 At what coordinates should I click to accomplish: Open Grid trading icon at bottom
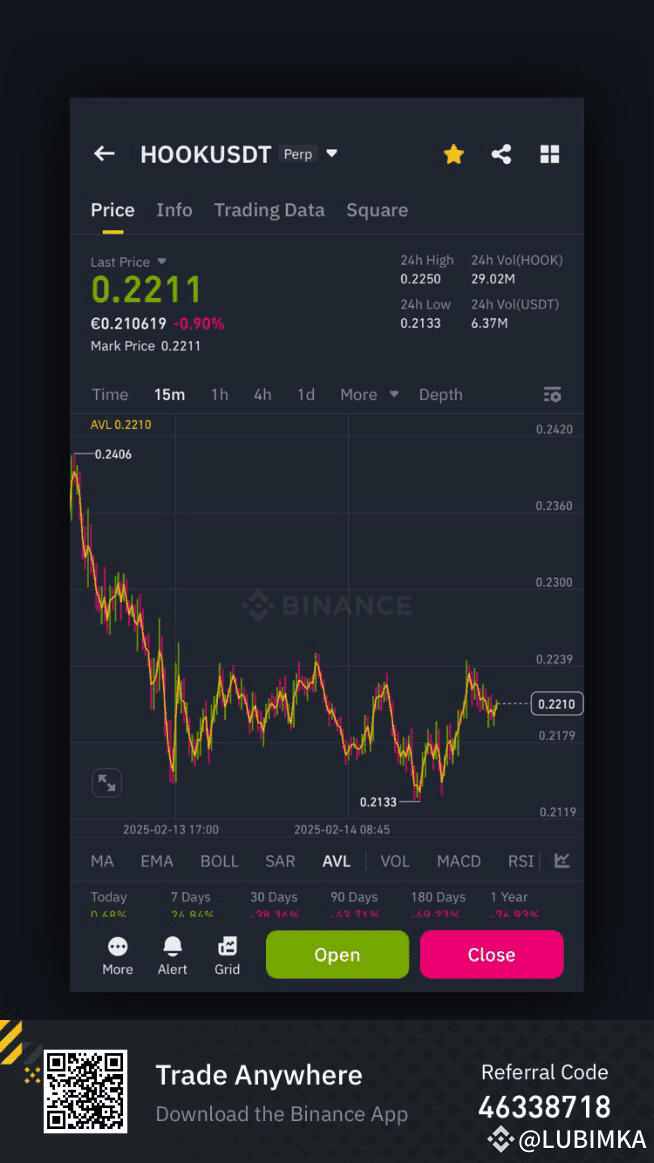pos(227,947)
